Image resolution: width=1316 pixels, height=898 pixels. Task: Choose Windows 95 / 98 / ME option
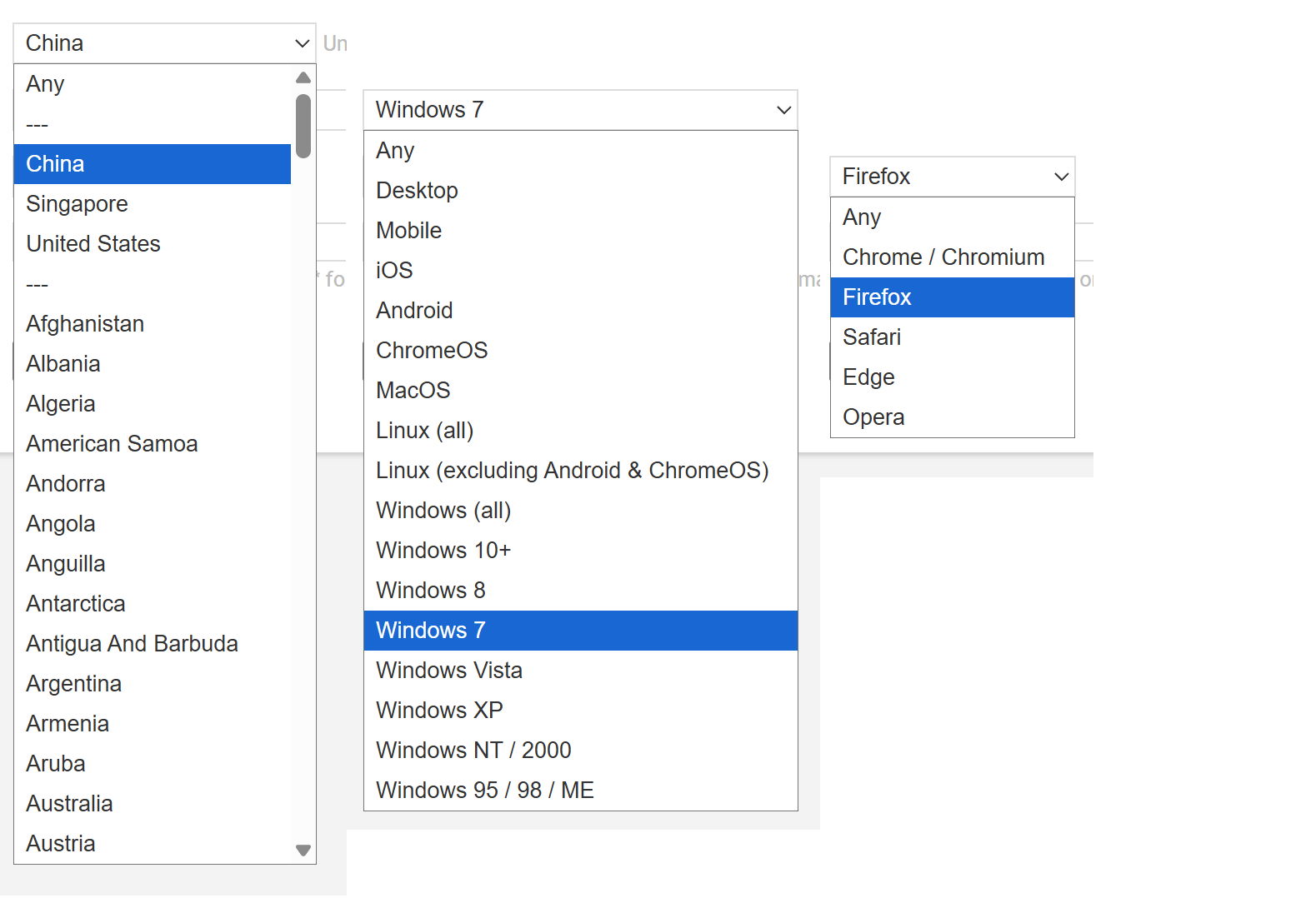(x=581, y=791)
